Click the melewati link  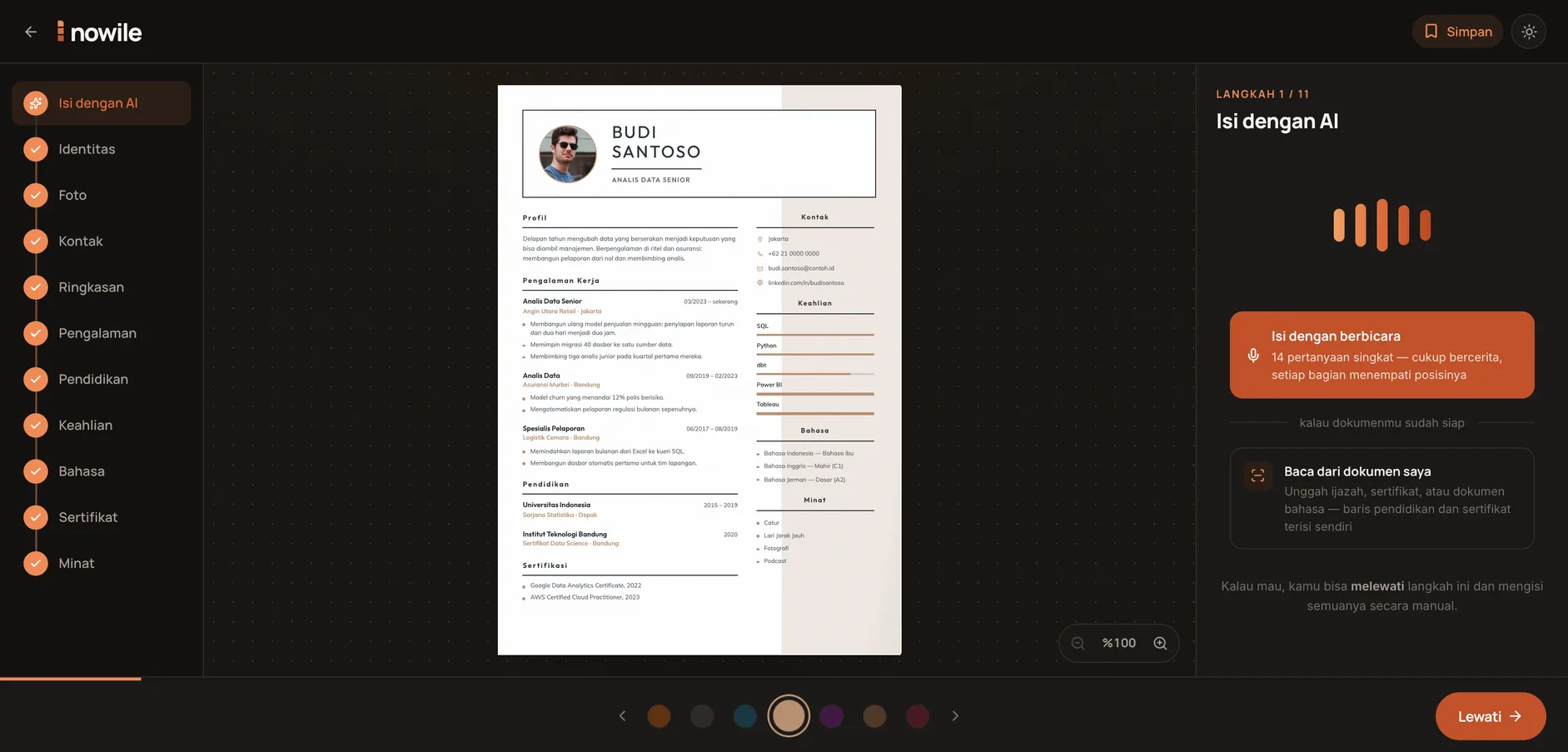[x=1377, y=586]
